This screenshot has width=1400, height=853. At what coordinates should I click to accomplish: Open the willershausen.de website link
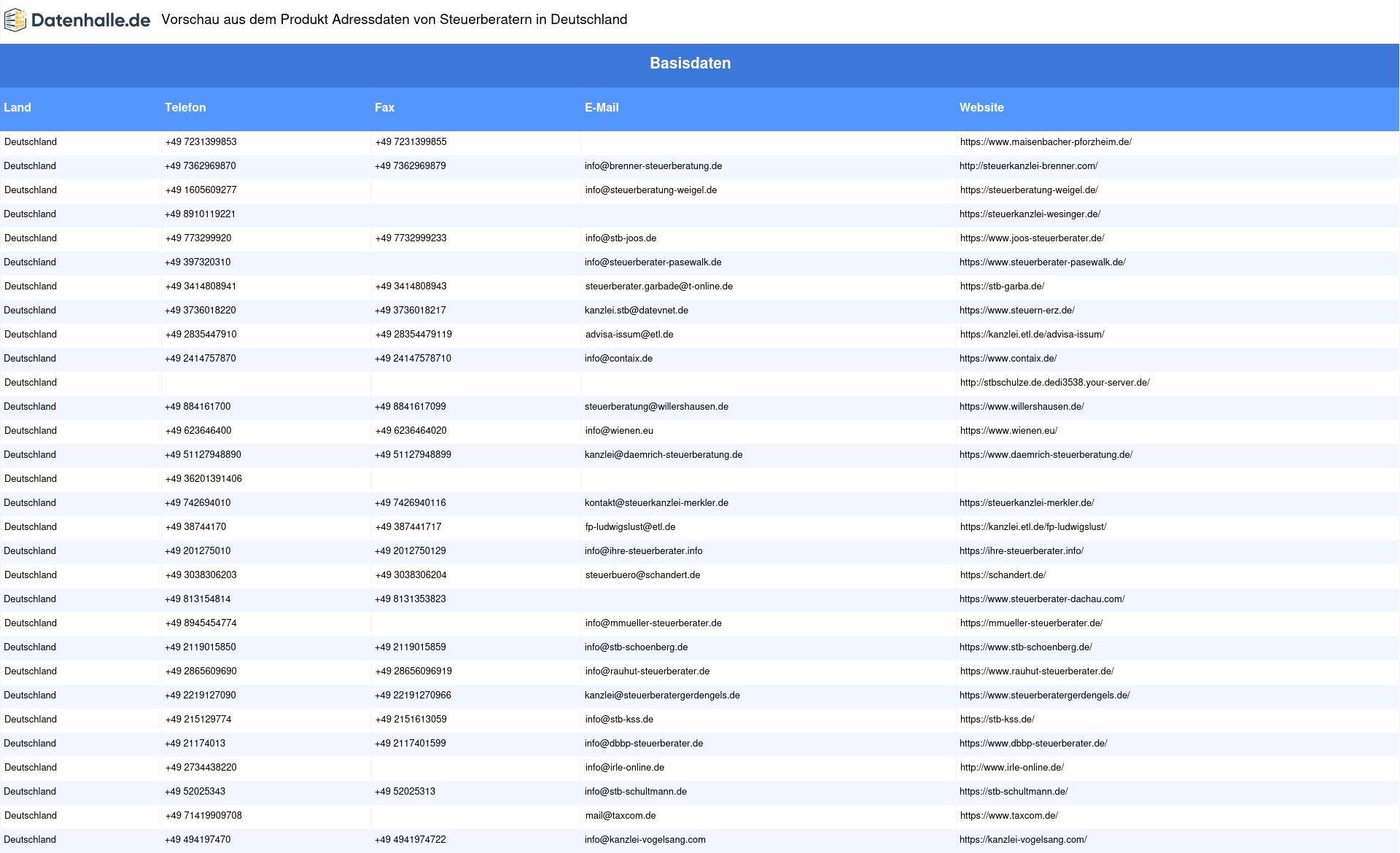tap(1022, 407)
